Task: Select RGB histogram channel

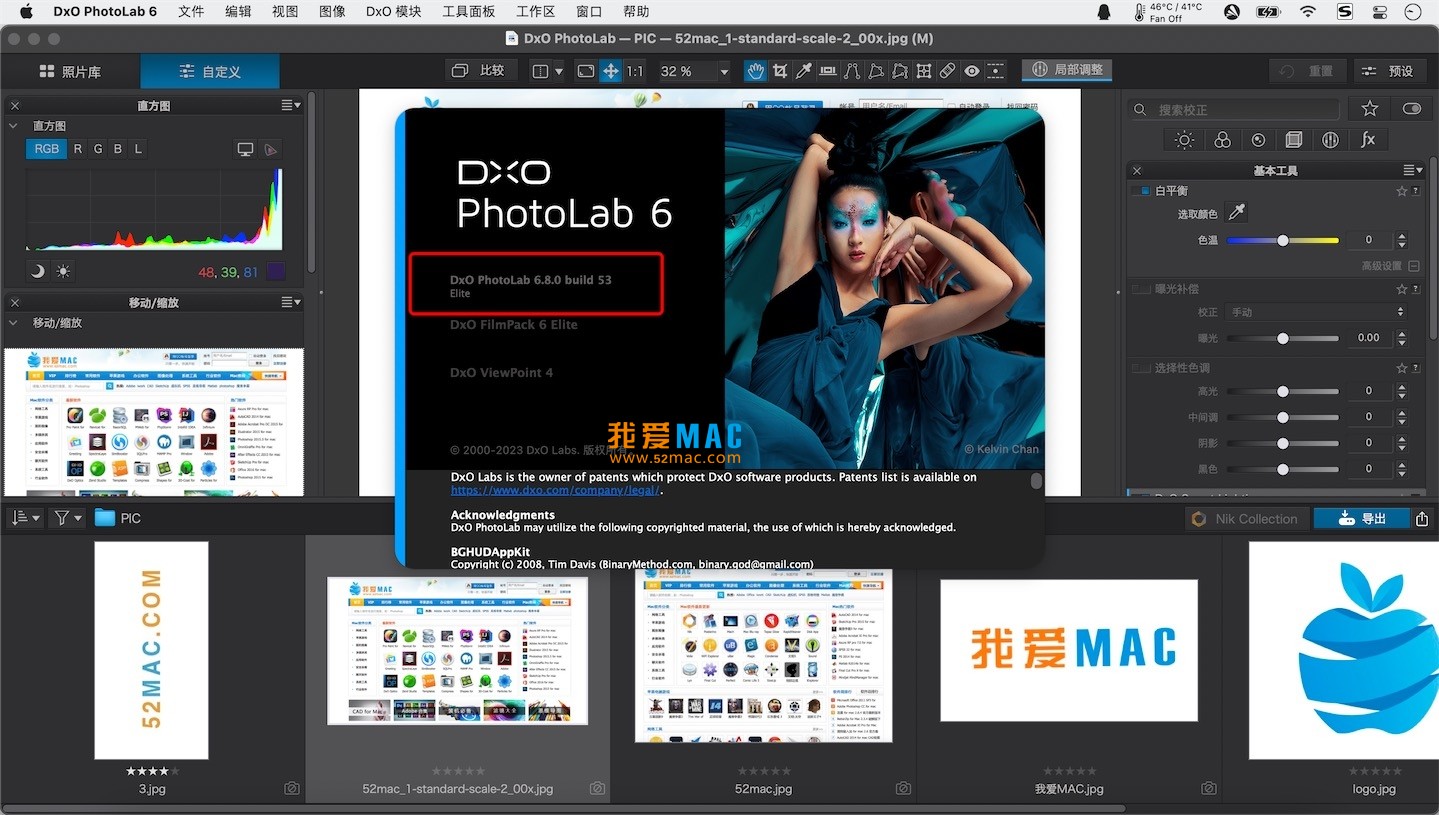Action: (x=47, y=149)
